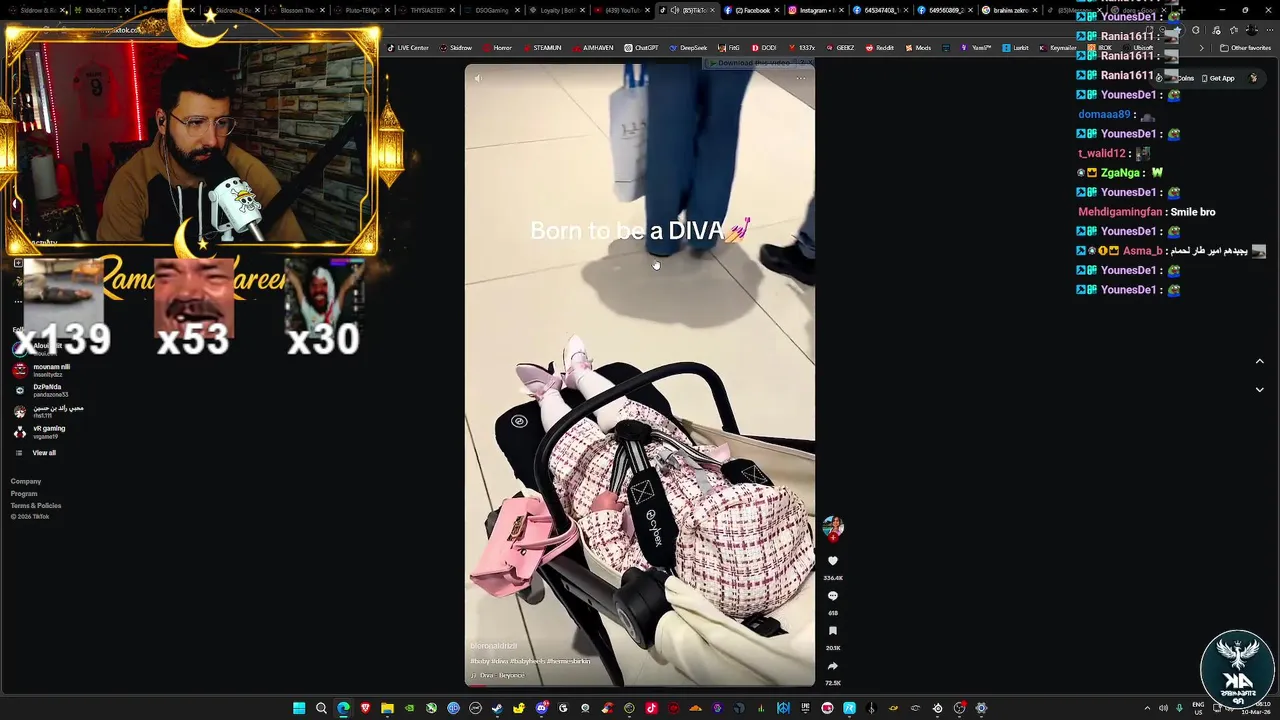Switch to the Instagram browser tab
Viewport: 1280px width, 720px height.
click(815, 10)
